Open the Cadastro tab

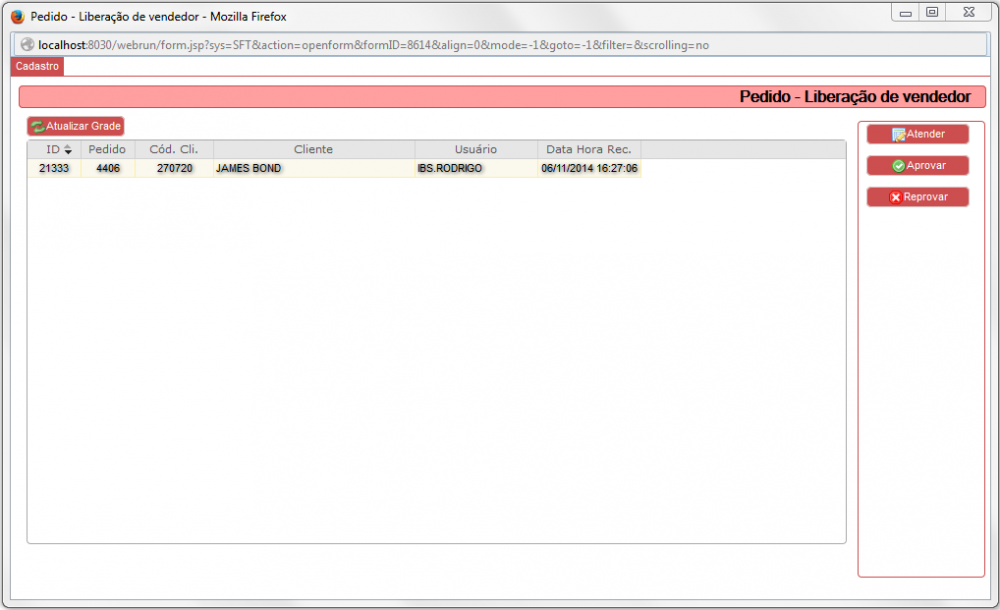coord(37,66)
